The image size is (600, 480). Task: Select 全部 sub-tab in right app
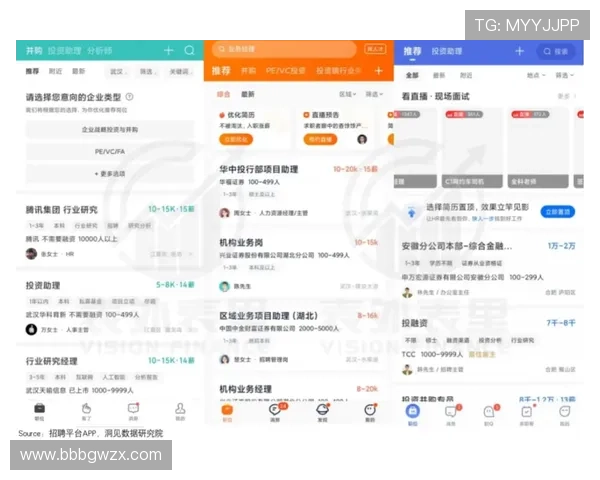(x=412, y=75)
